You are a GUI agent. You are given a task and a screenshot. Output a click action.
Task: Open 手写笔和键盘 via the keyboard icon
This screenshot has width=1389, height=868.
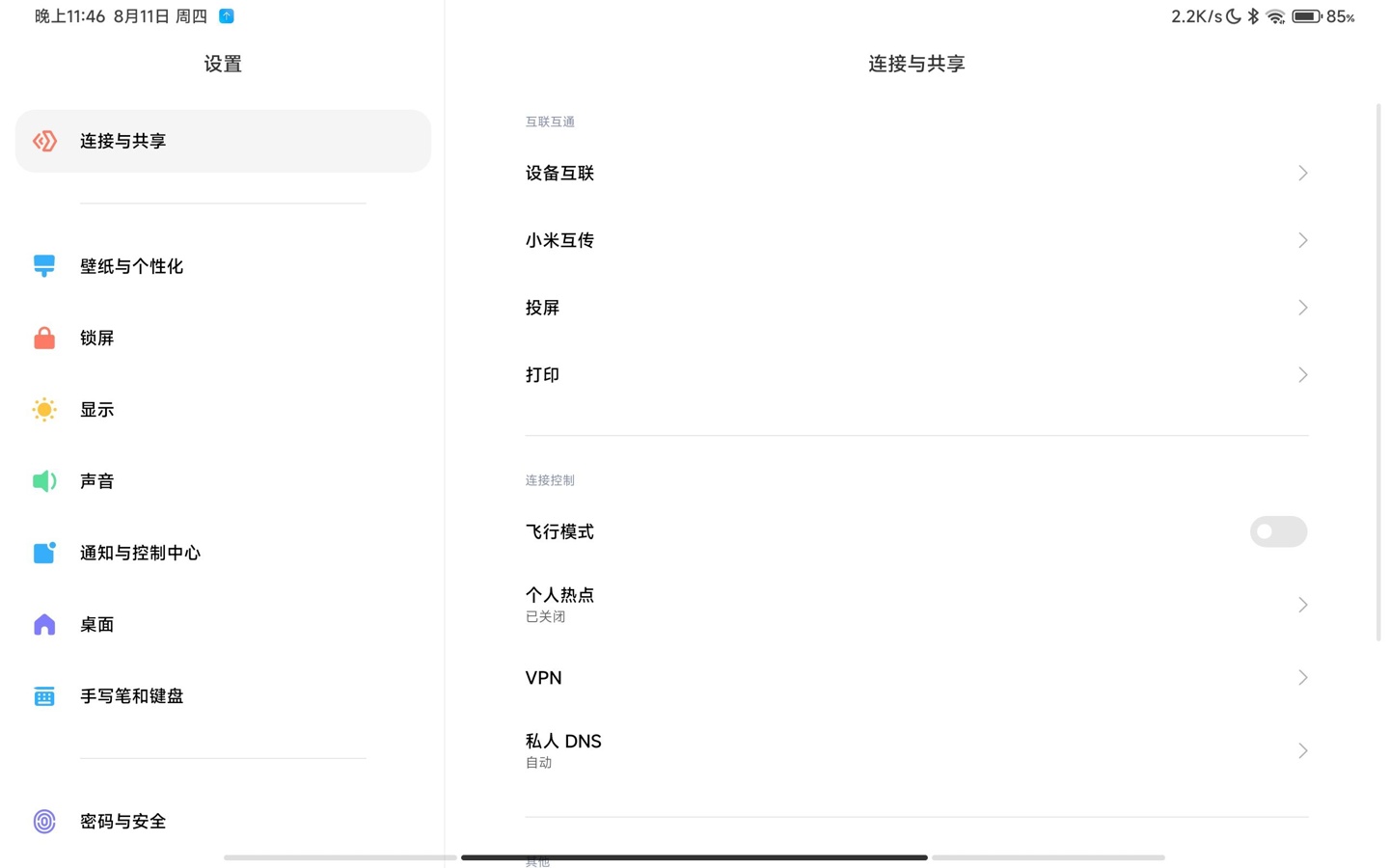[43, 695]
